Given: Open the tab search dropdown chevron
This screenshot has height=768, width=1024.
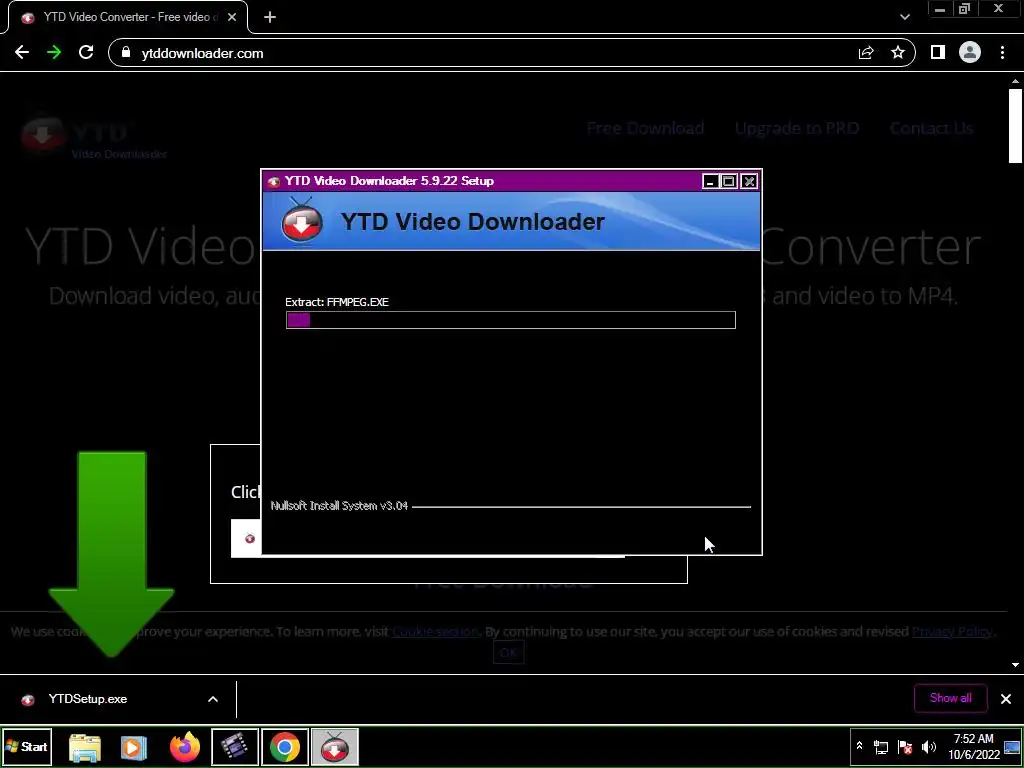Looking at the screenshot, I should click(904, 17).
